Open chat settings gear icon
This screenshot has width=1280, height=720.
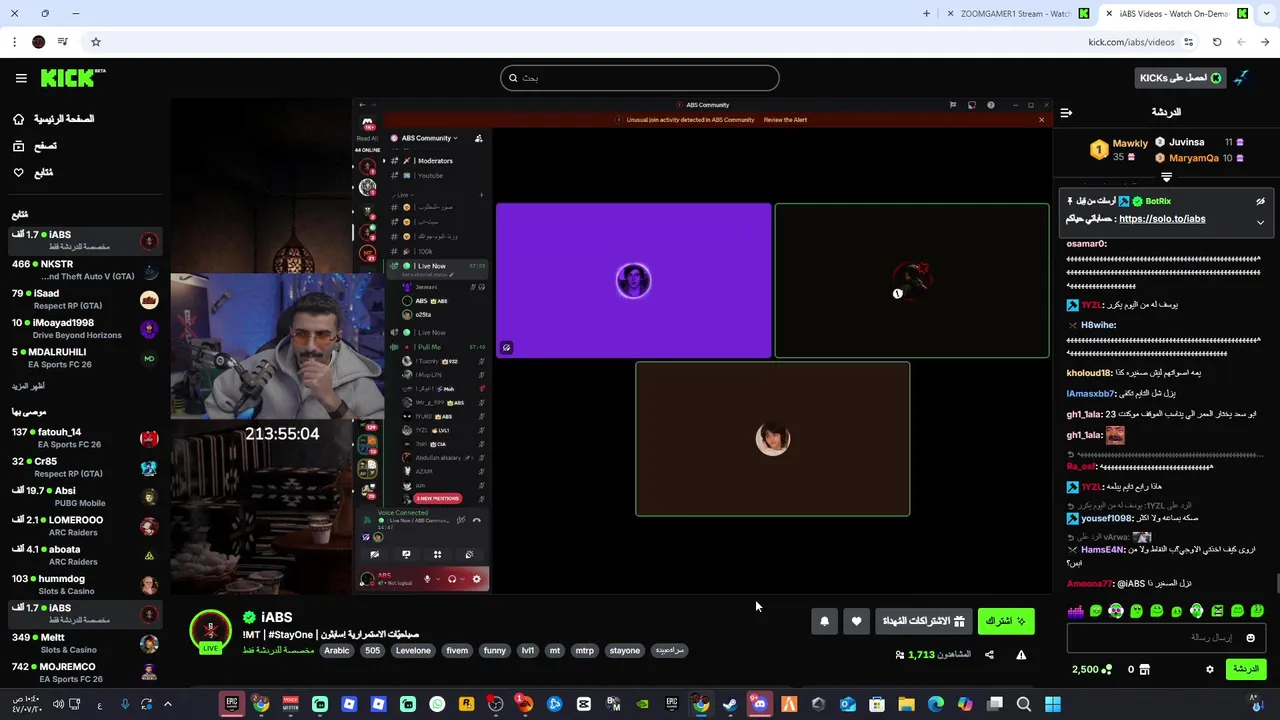pos(1209,669)
